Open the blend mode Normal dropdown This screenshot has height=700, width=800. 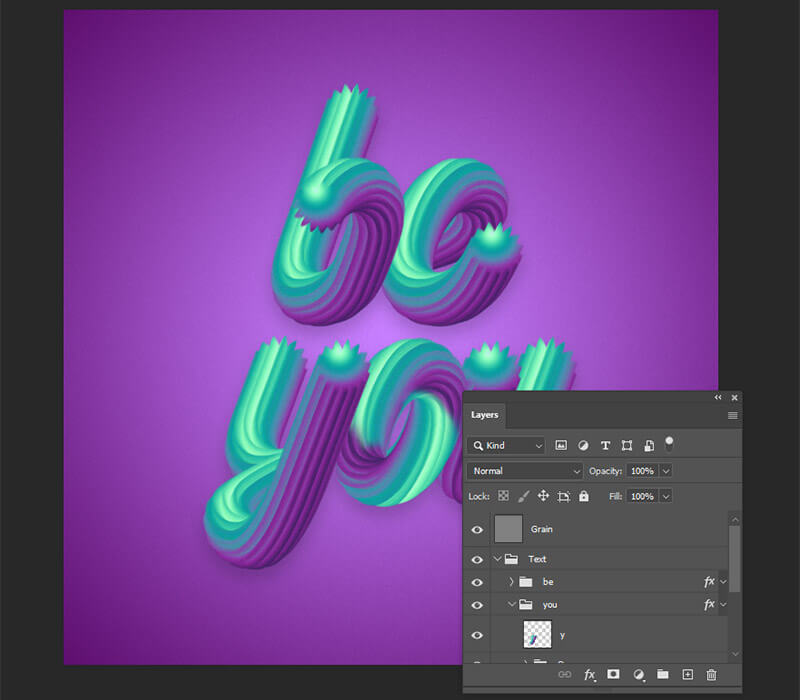tap(525, 470)
